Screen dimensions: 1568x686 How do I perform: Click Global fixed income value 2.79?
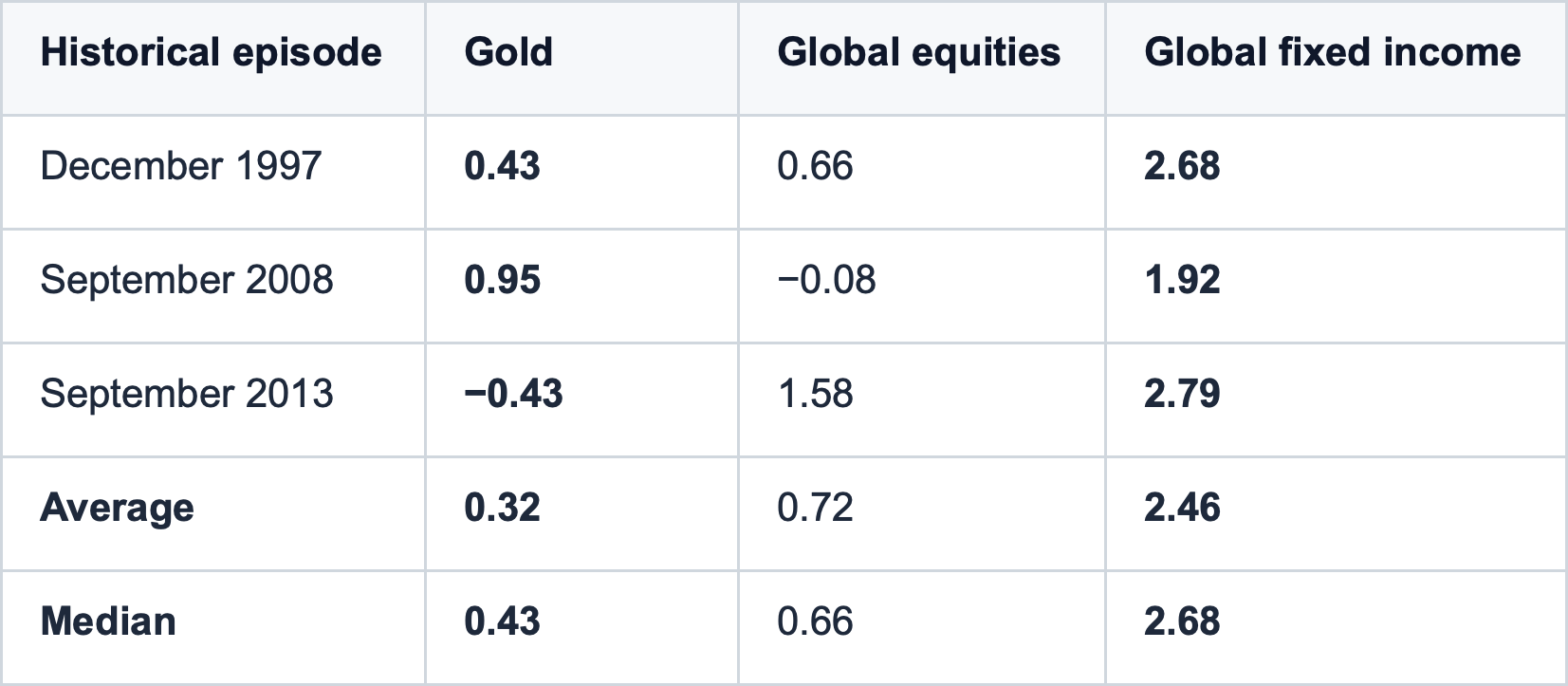(x=1182, y=394)
